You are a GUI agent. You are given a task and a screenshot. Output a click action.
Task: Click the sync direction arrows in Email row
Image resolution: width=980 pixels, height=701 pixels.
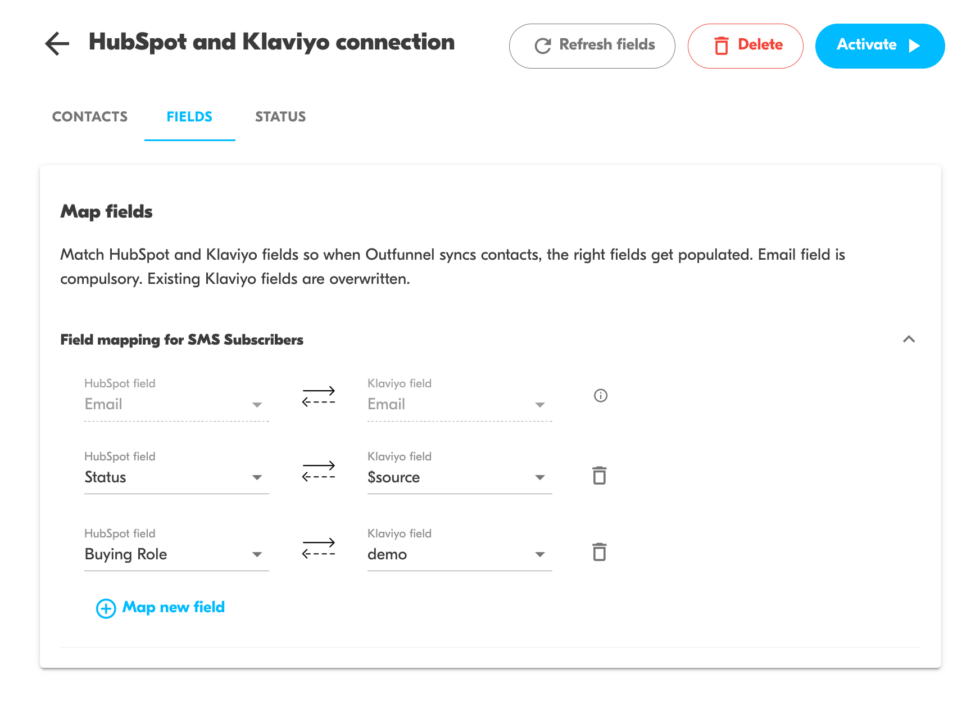pyautogui.click(x=318, y=397)
